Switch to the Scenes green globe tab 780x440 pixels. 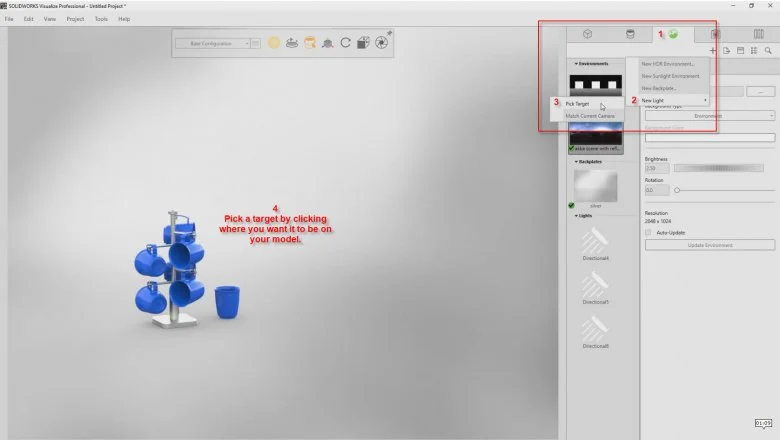[x=673, y=34]
